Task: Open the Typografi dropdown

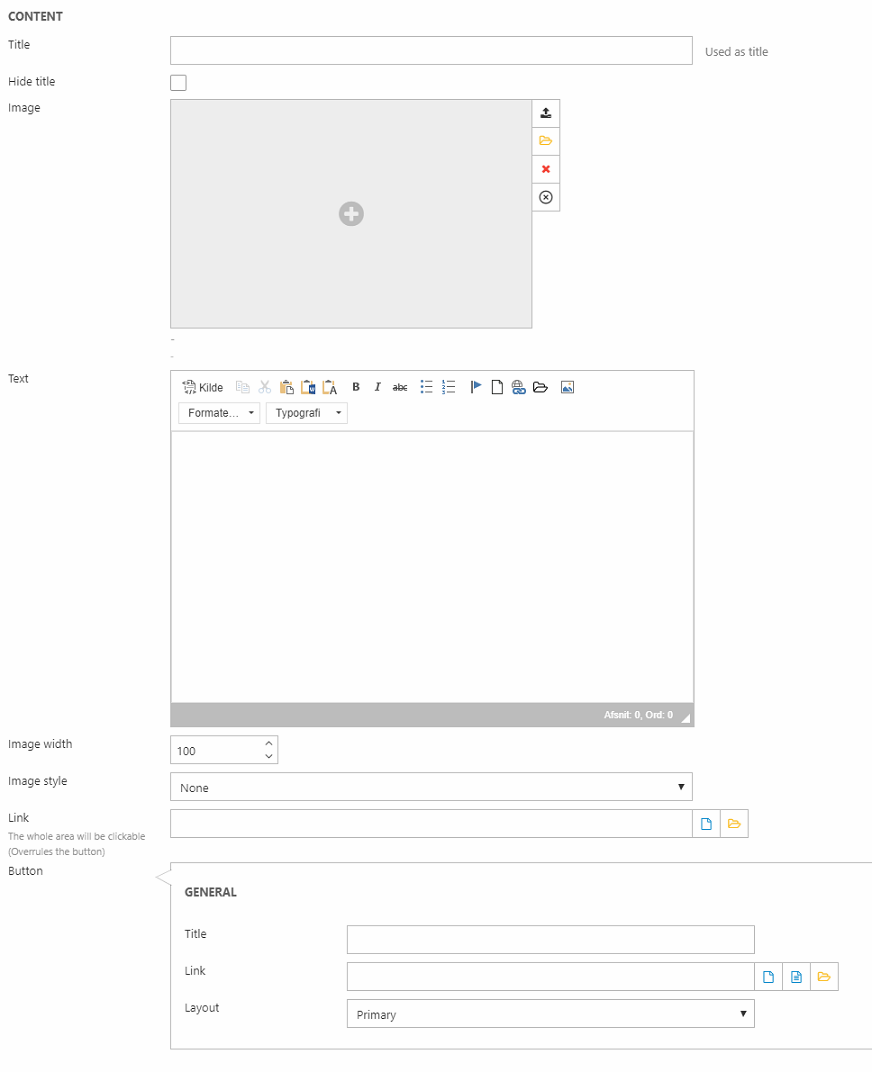Action: [x=306, y=413]
